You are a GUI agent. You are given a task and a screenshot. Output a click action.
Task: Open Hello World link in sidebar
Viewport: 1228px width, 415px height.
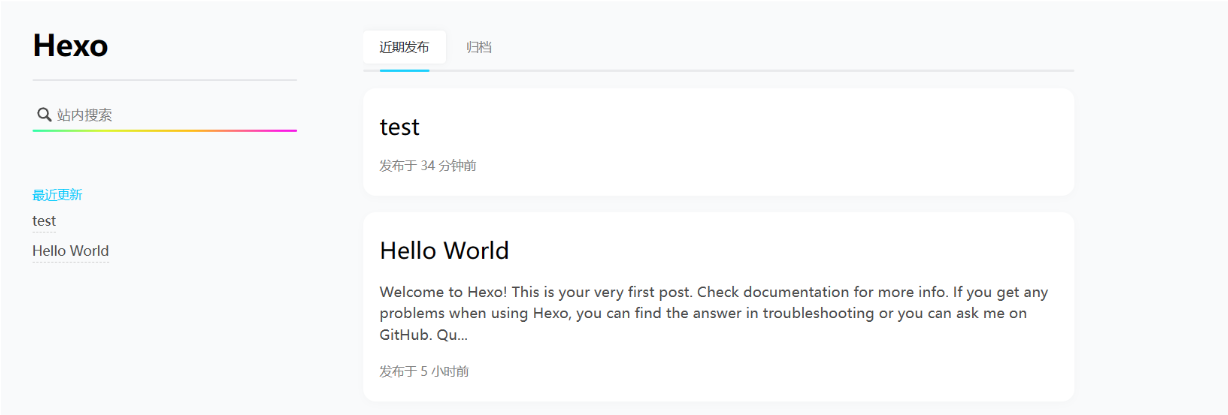coord(70,251)
